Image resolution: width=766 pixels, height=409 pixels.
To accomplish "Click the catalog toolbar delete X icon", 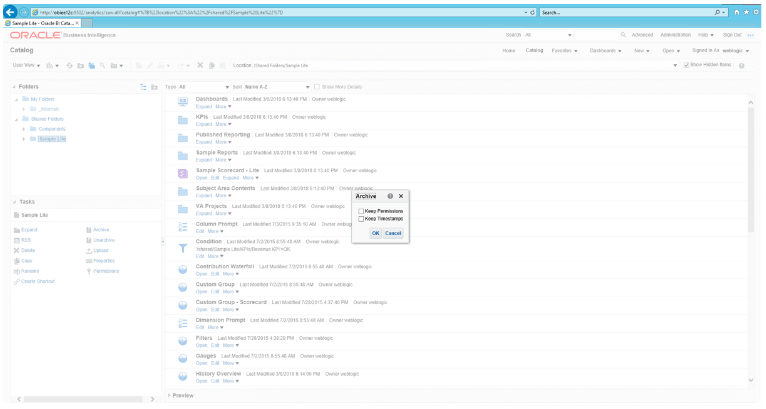I will click(x=200, y=65).
